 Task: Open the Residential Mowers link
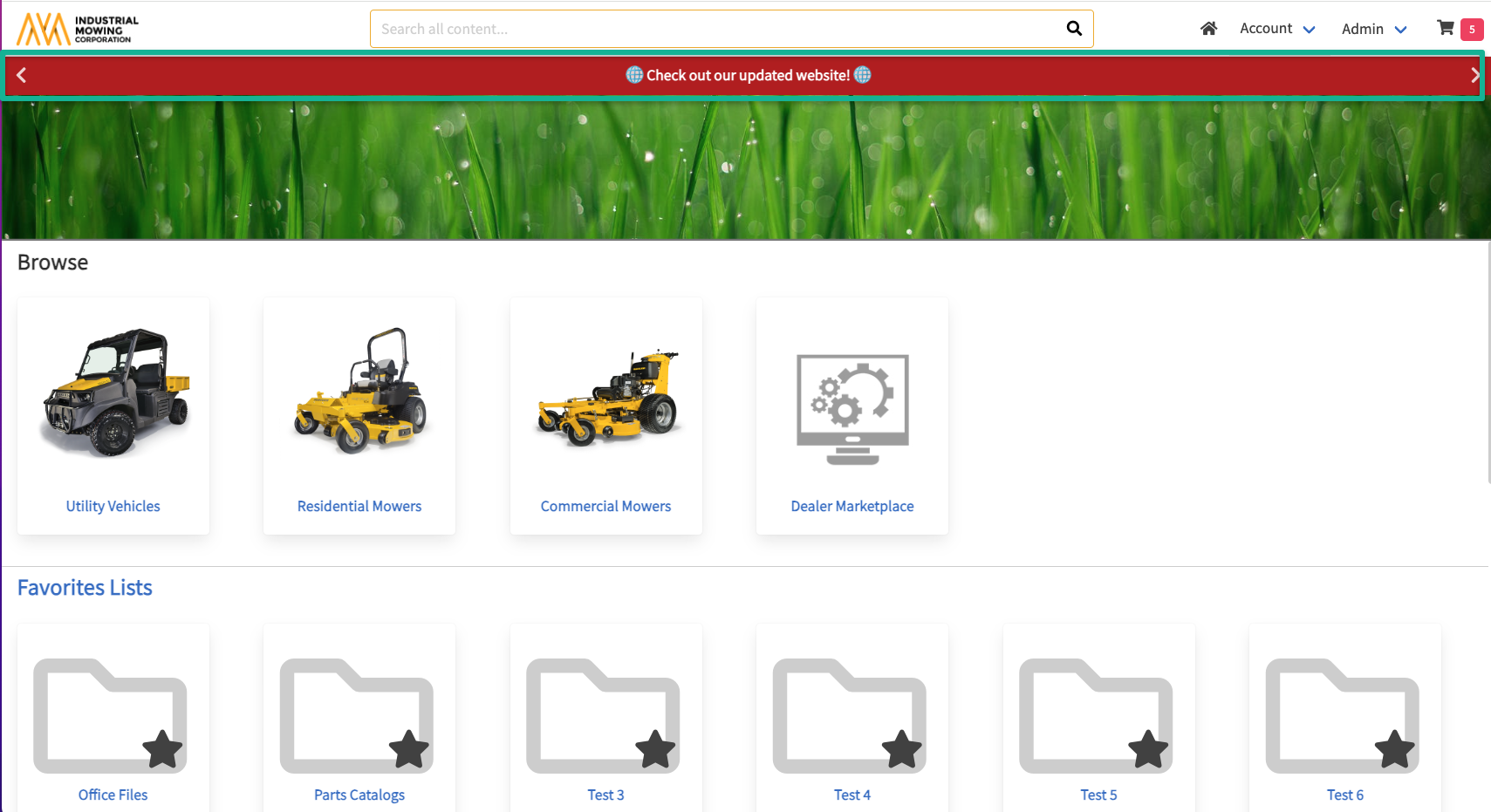point(359,506)
